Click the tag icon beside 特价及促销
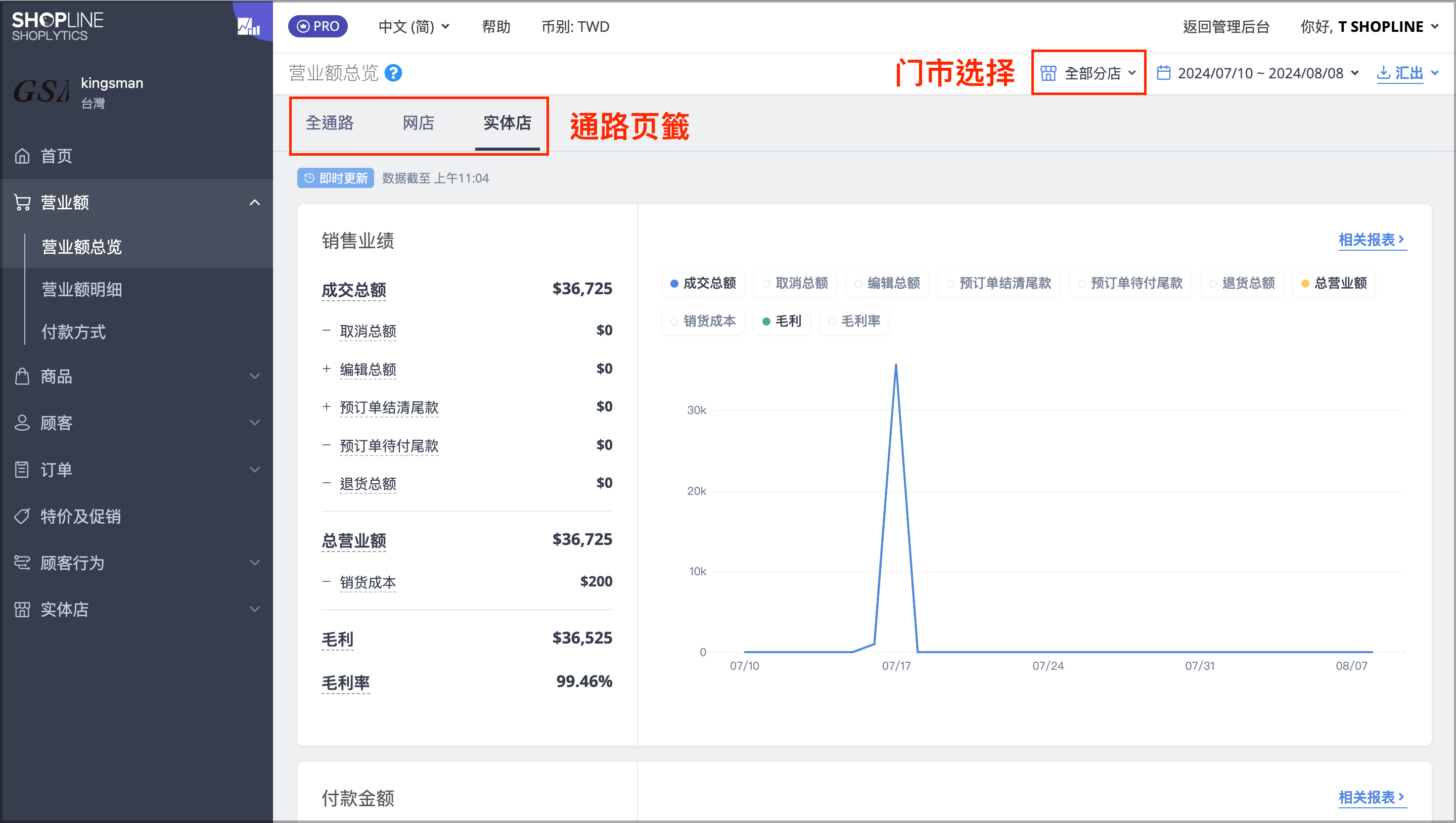Image resolution: width=1456 pixels, height=823 pixels. pyautogui.click(x=22, y=516)
